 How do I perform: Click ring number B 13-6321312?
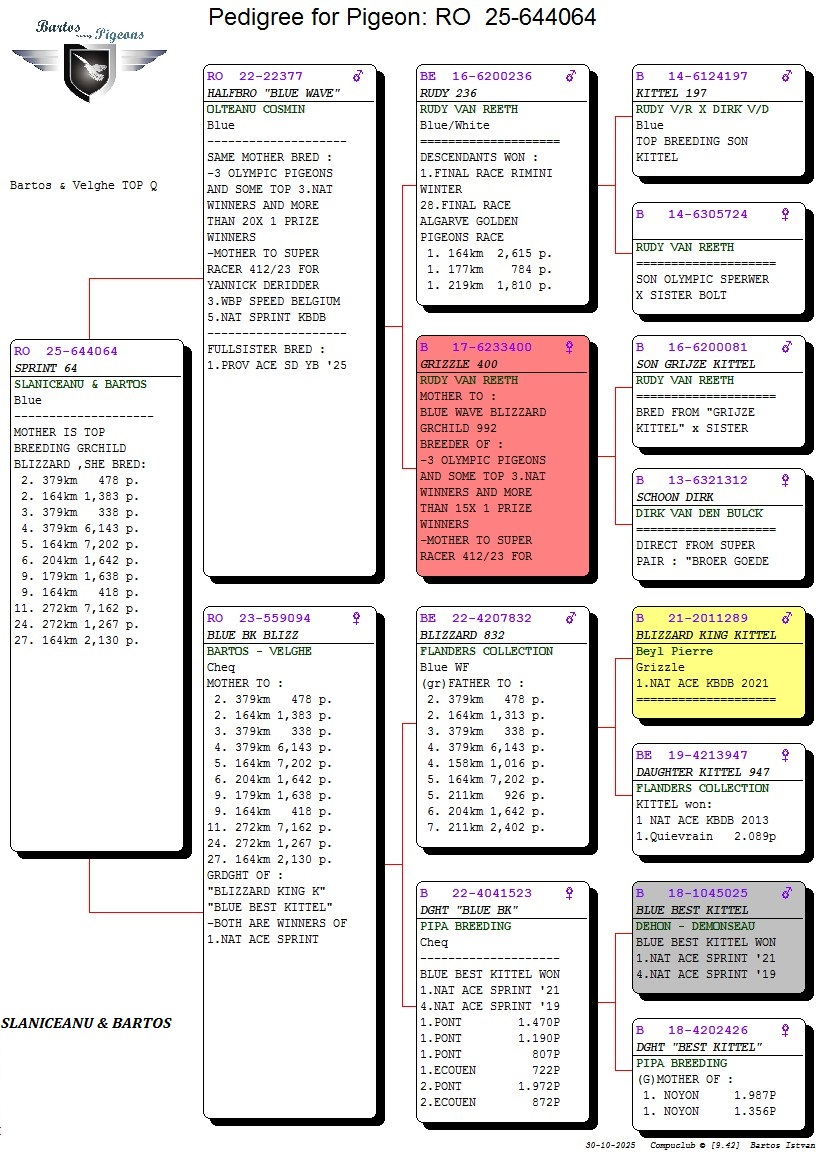point(692,480)
